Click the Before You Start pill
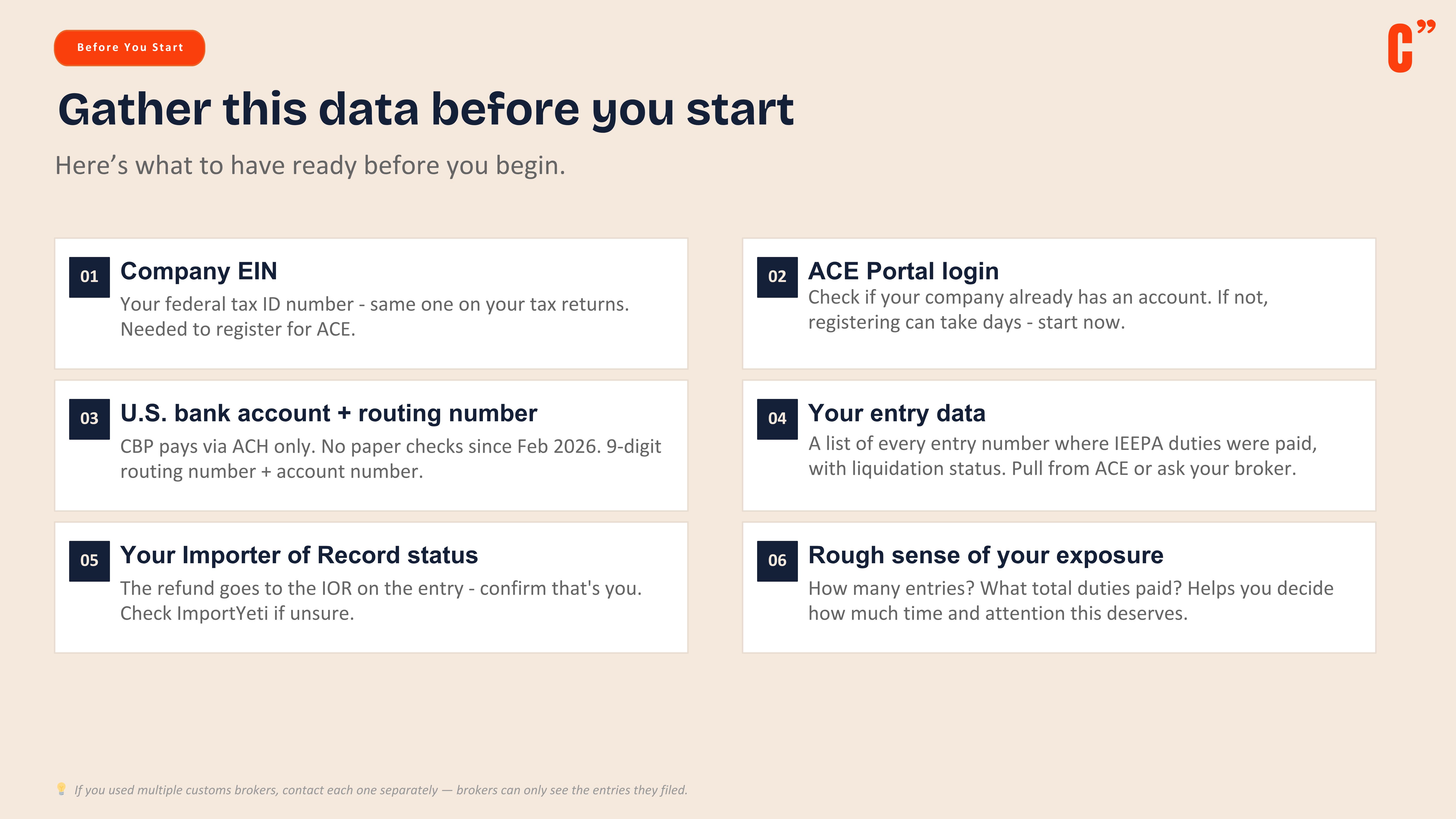Screen dimensions: 1456x819 129,48
